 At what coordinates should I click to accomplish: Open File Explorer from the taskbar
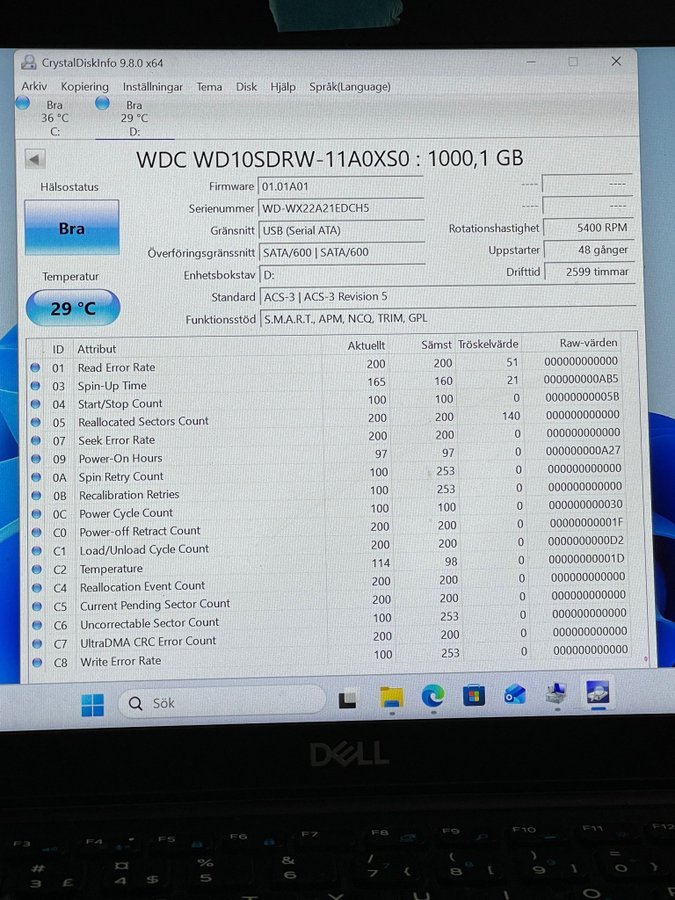coord(391,698)
